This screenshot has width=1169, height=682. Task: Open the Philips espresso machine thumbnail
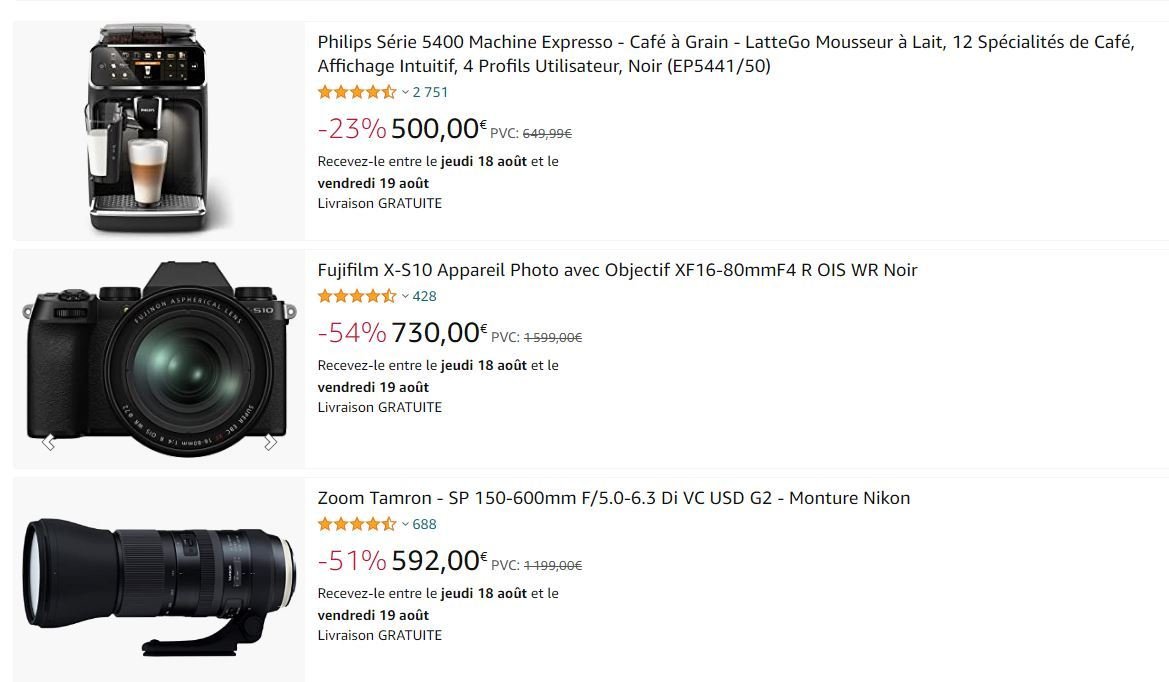tap(148, 128)
